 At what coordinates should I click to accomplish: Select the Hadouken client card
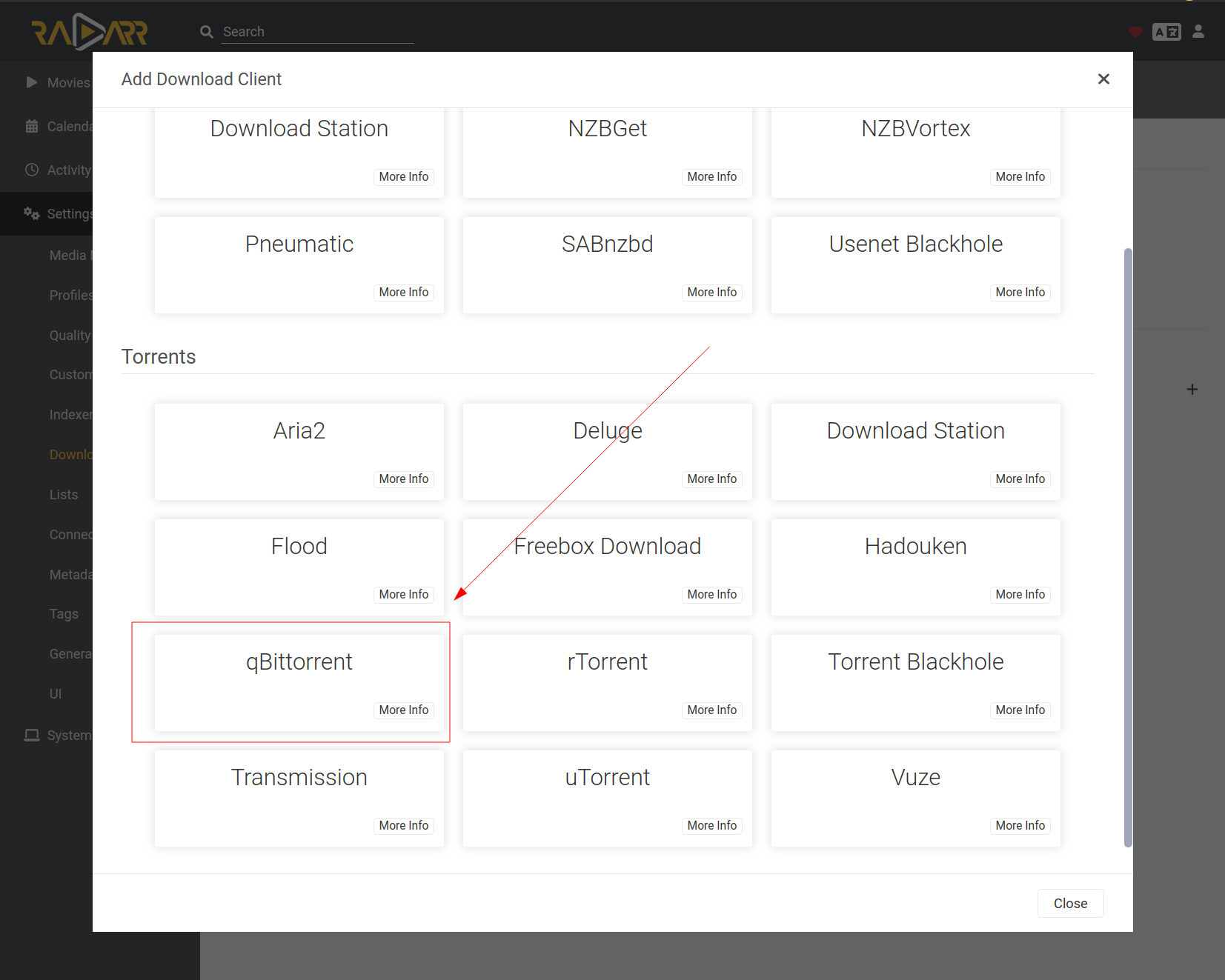point(916,567)
